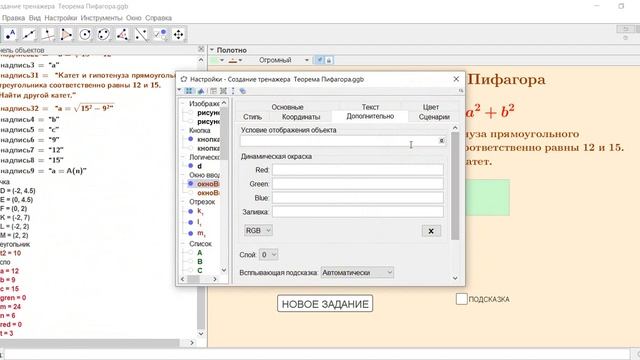Image resolution: width=640 pixels, height=360 pixels.
Task: Open the RGB color model dropdown
Action: (x=258, y=231)
